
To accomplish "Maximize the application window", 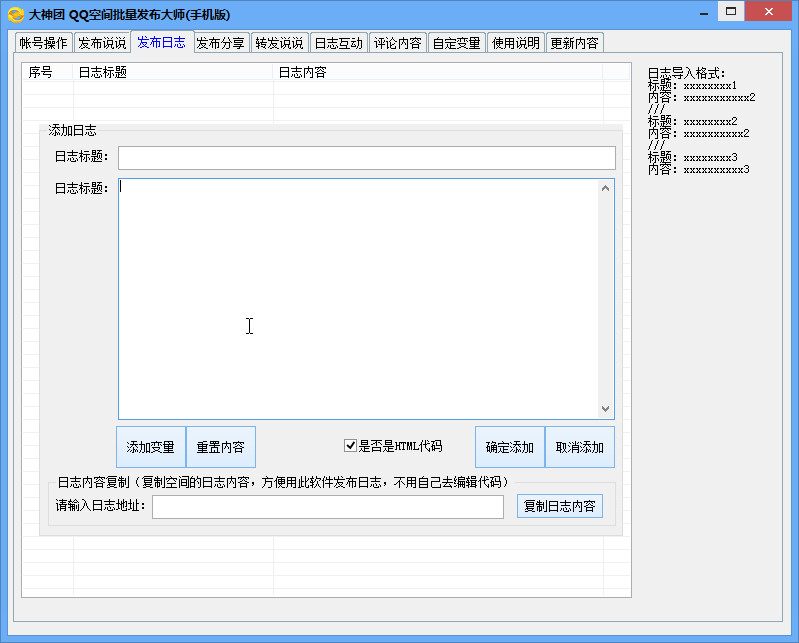I will point(731,11).
